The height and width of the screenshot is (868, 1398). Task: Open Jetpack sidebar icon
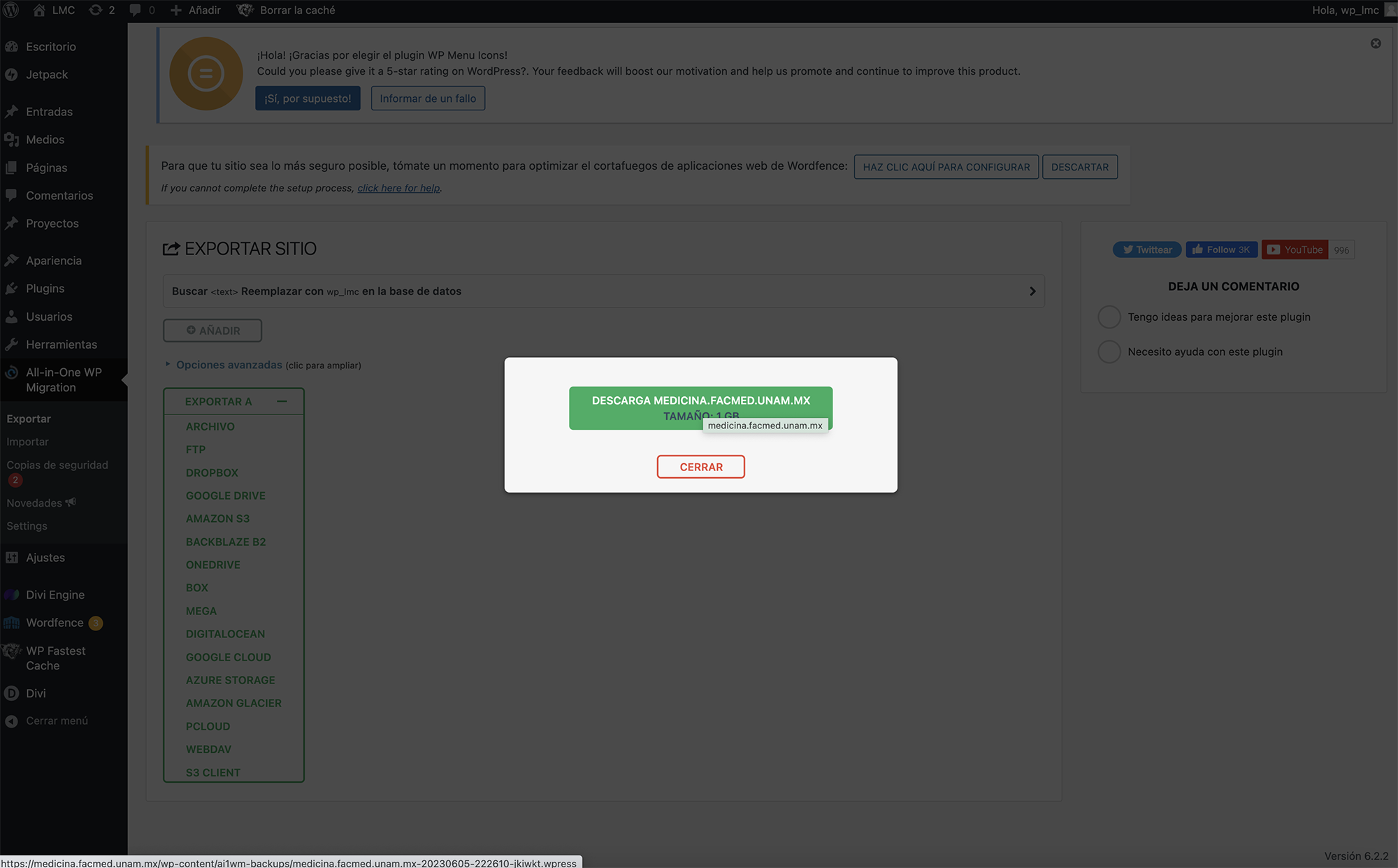tap(11, 74)
